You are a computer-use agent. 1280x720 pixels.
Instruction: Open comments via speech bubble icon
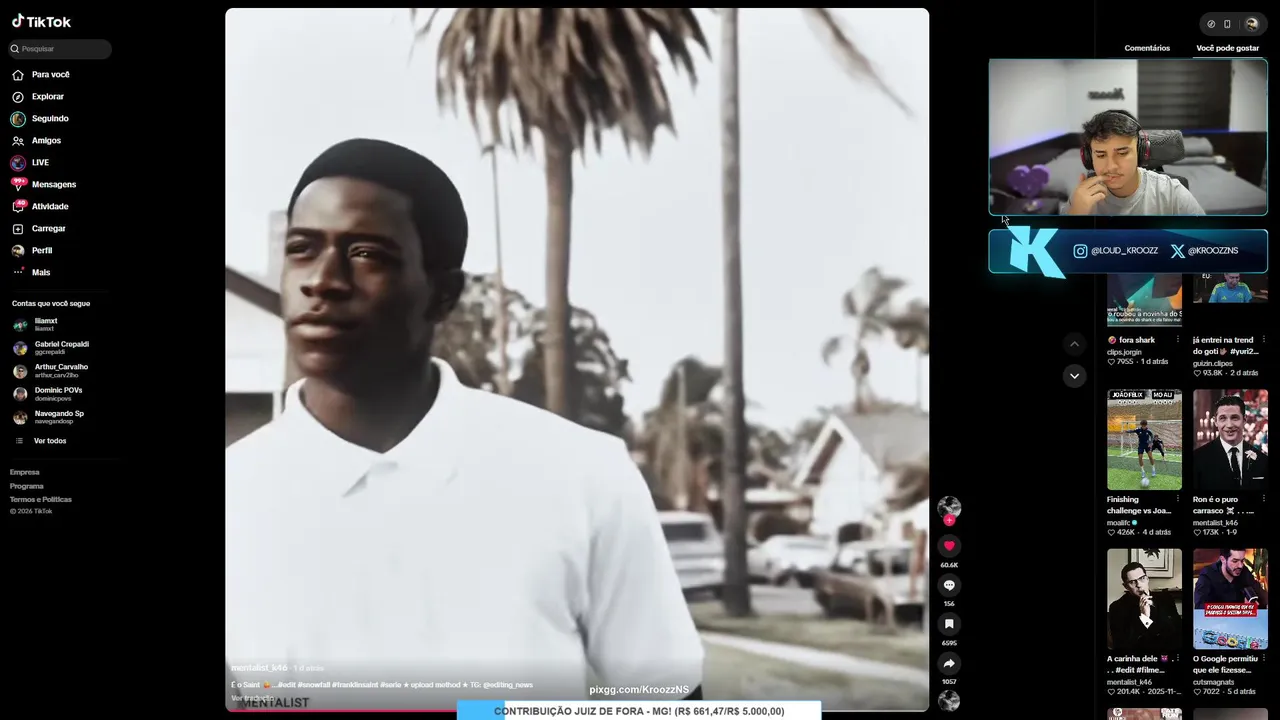(x=949, y=585)
